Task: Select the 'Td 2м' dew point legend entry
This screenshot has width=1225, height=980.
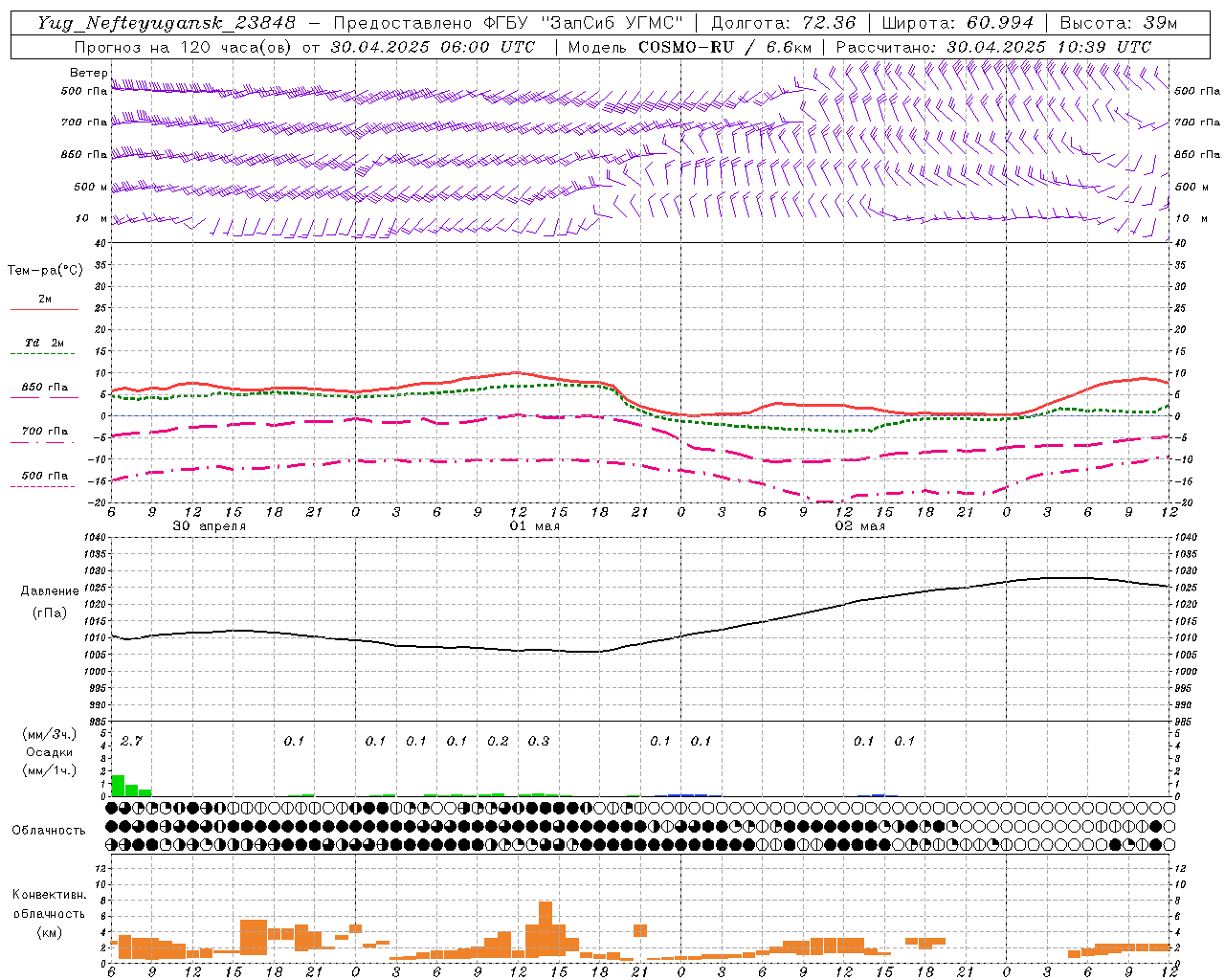Action: pyautogui.click(x=44, y=343)
